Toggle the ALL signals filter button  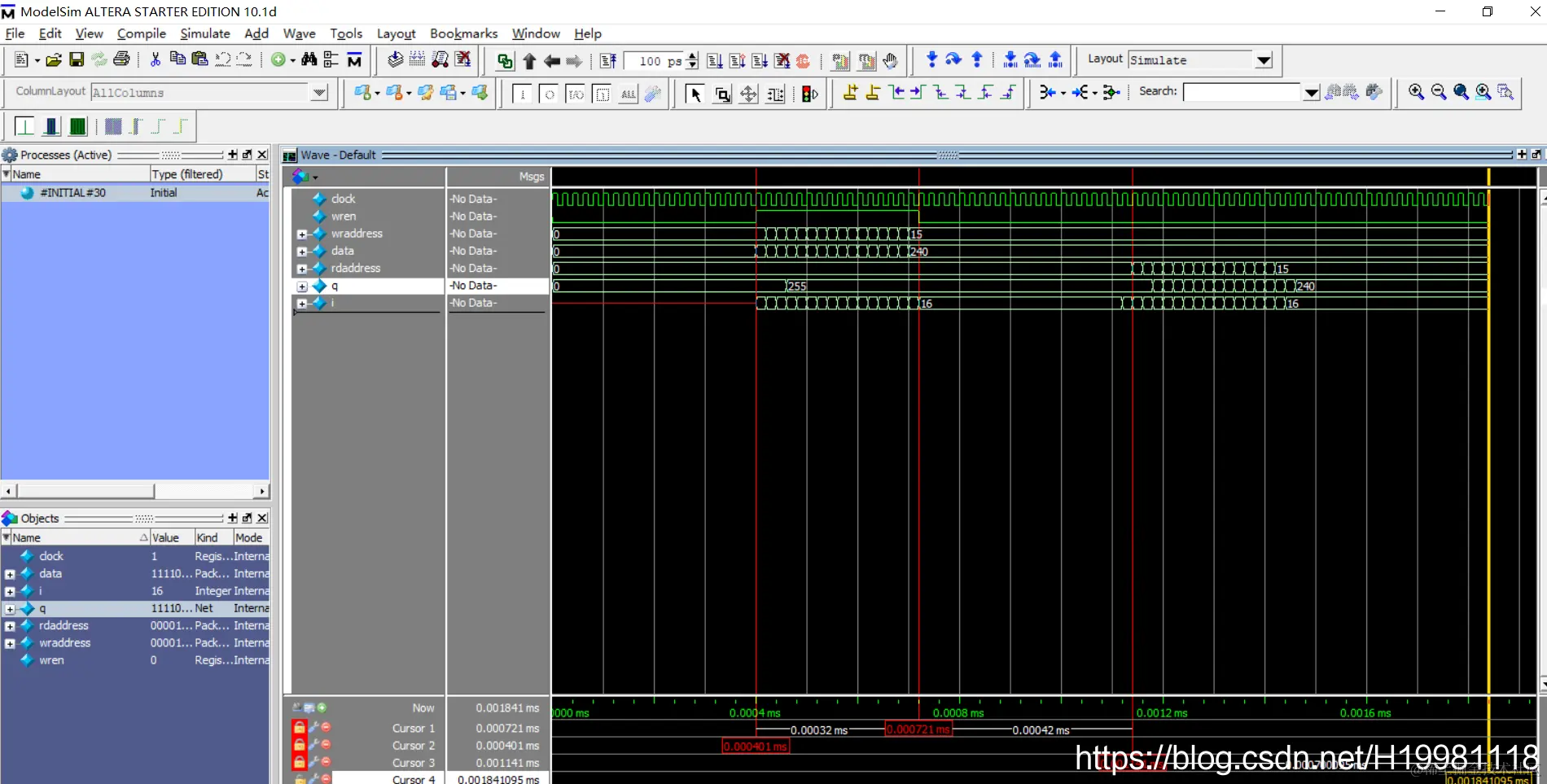(629, 94)
